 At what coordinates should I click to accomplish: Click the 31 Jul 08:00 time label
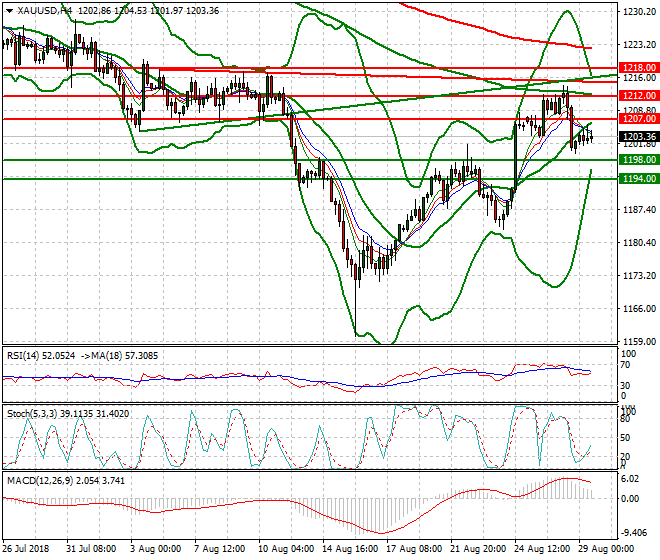tap(91, 549)
